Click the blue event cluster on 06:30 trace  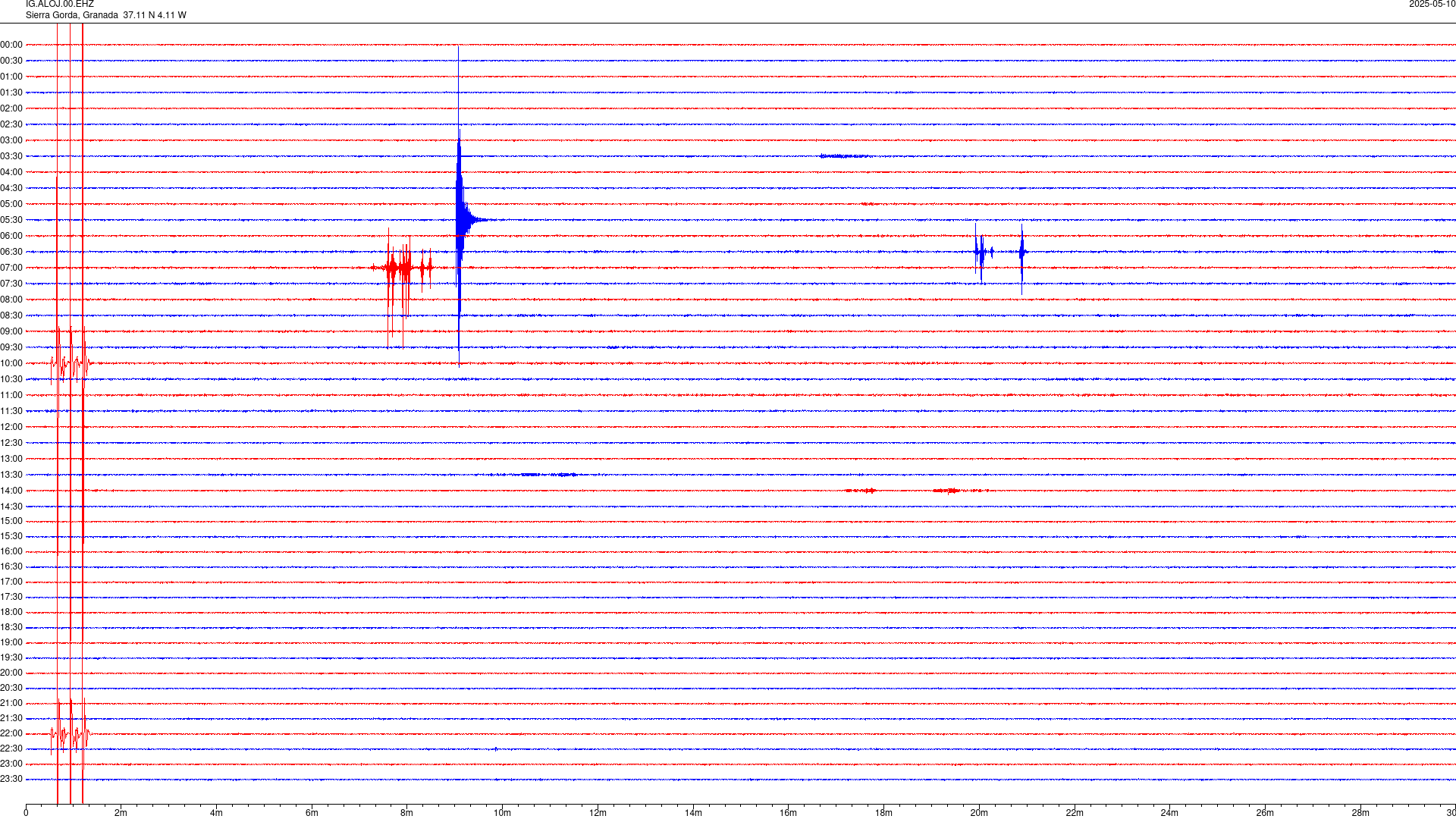click(1000, 252)
